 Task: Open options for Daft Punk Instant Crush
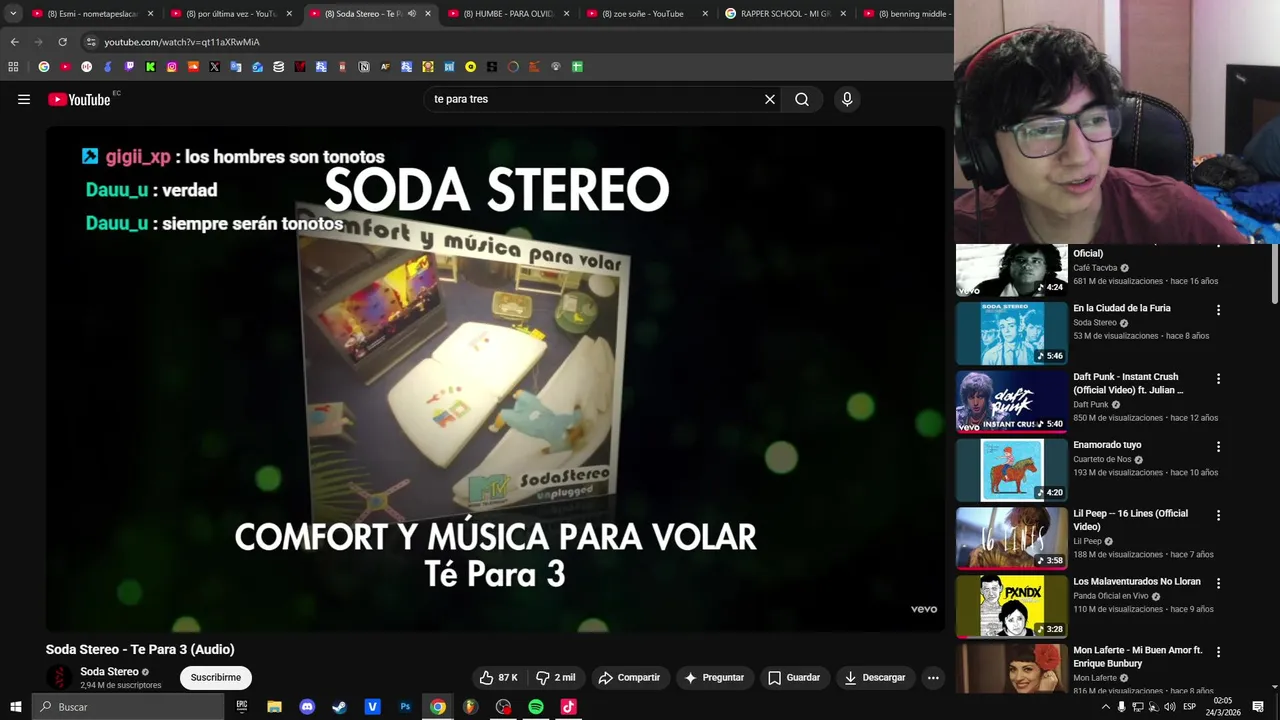[1218, 379]
